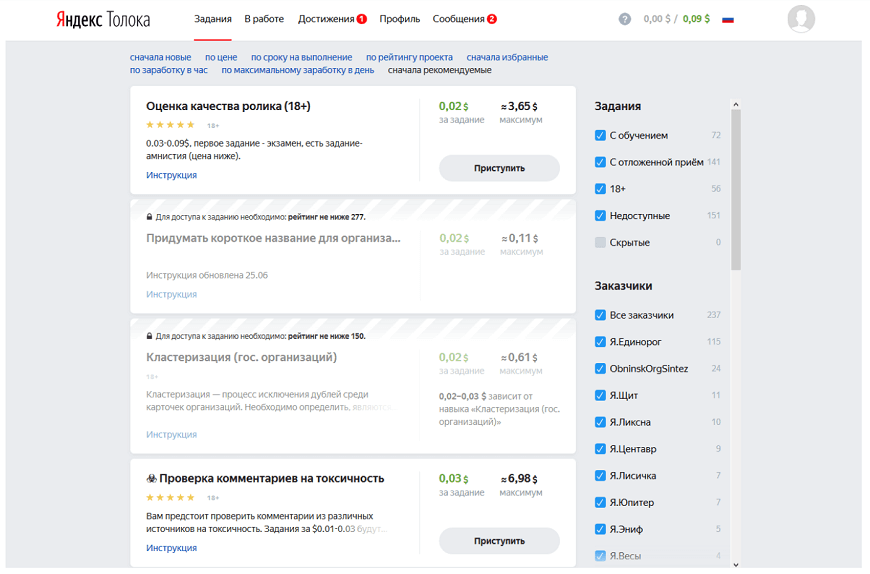Click the Яндекс Толока logo

(x=103, y=19)
